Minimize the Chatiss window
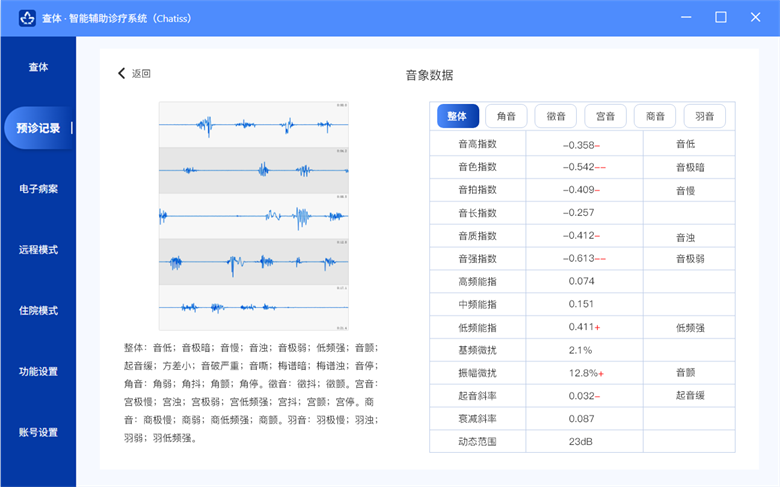The width and height of the screenshot is (780, 487). coord(686,17)
